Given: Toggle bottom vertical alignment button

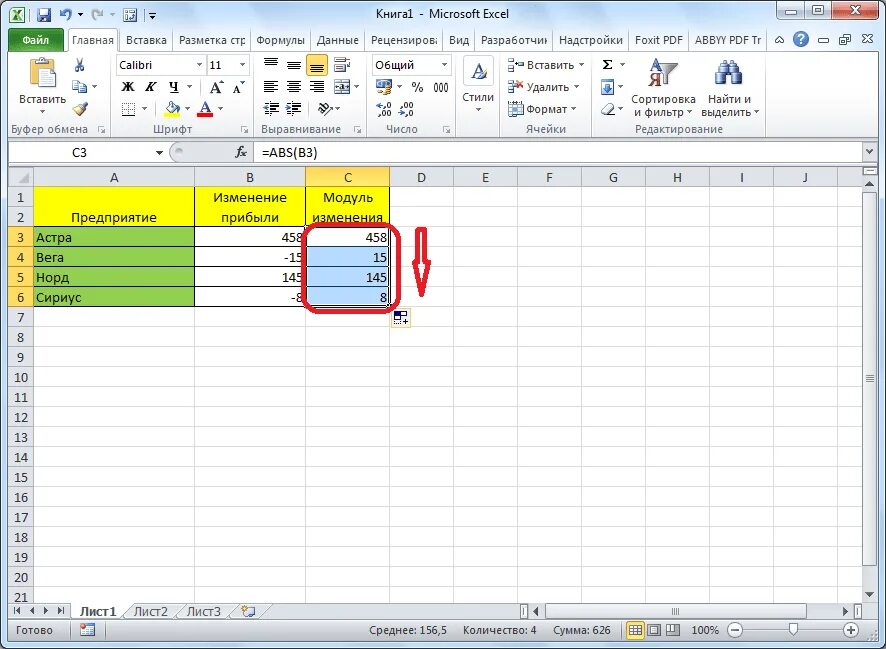Looking at the screenshot, I should point(317,66).
